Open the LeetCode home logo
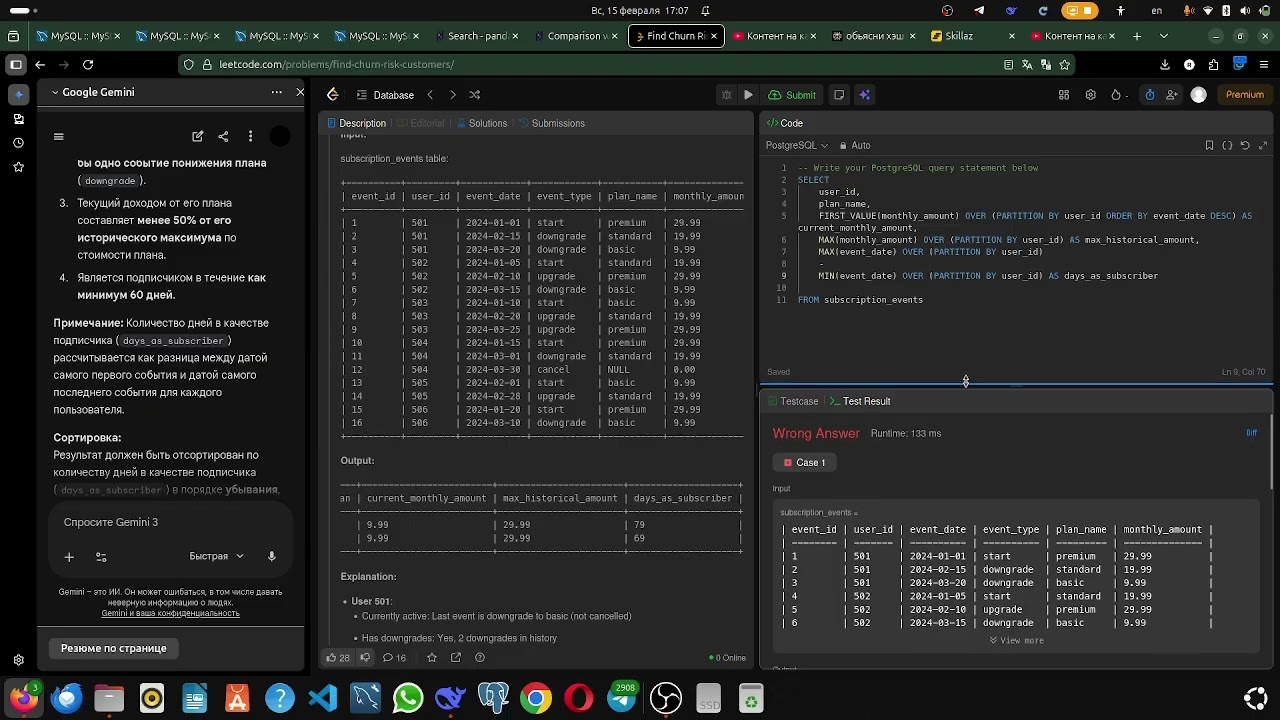Viewport: 1280px width, 720px height. pos(333,95)
